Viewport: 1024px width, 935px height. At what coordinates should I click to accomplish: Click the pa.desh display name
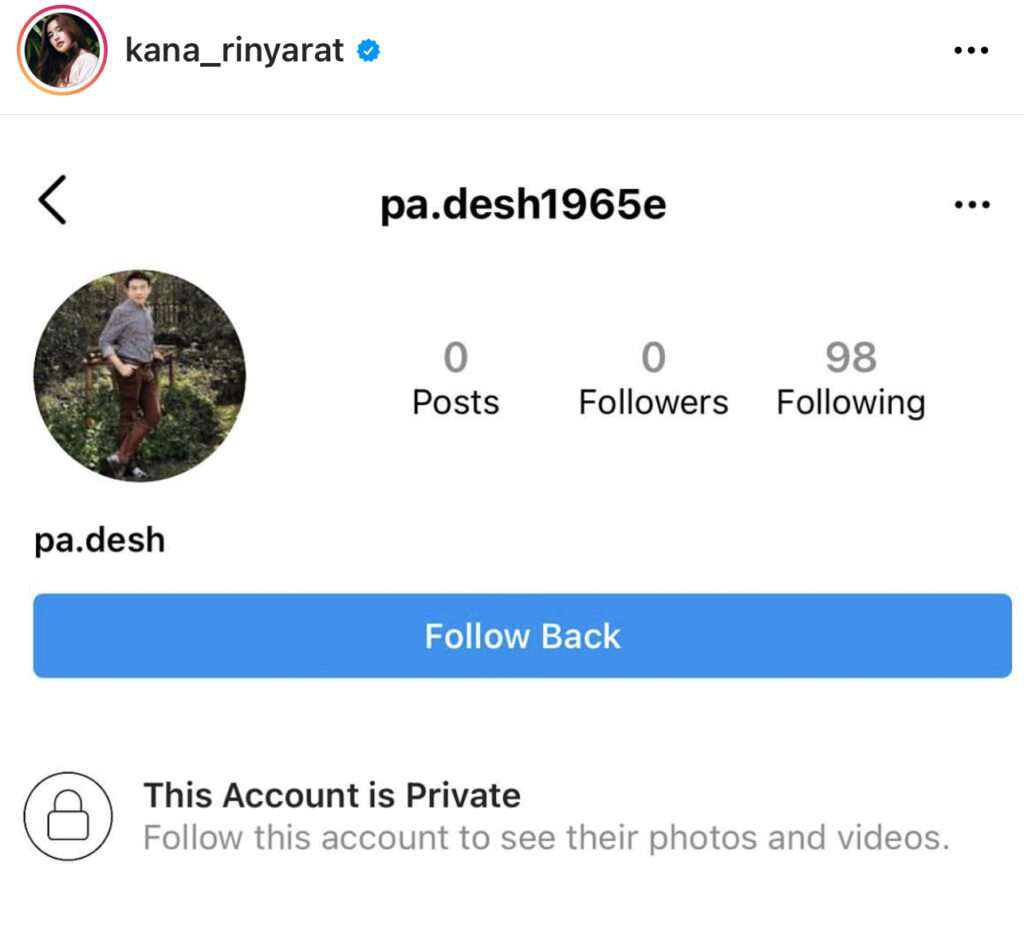pos(99,540)
